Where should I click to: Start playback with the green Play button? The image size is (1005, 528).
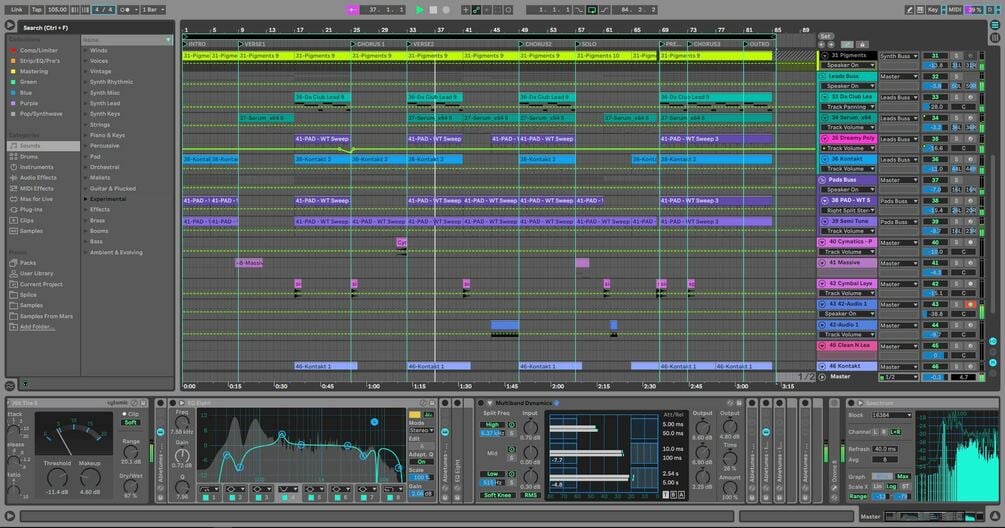click(420, 10)
